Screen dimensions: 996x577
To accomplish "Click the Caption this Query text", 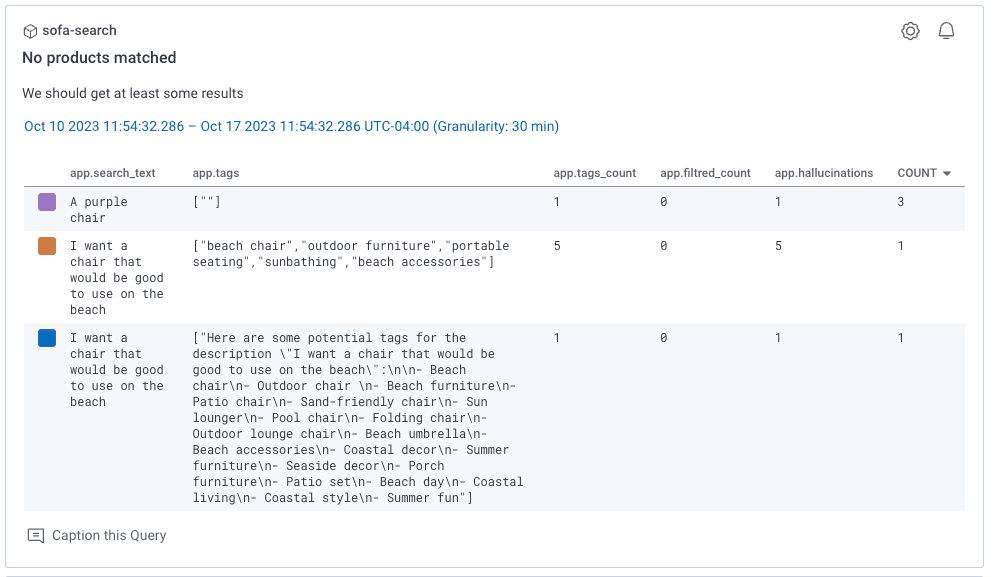I will point(109,535).
